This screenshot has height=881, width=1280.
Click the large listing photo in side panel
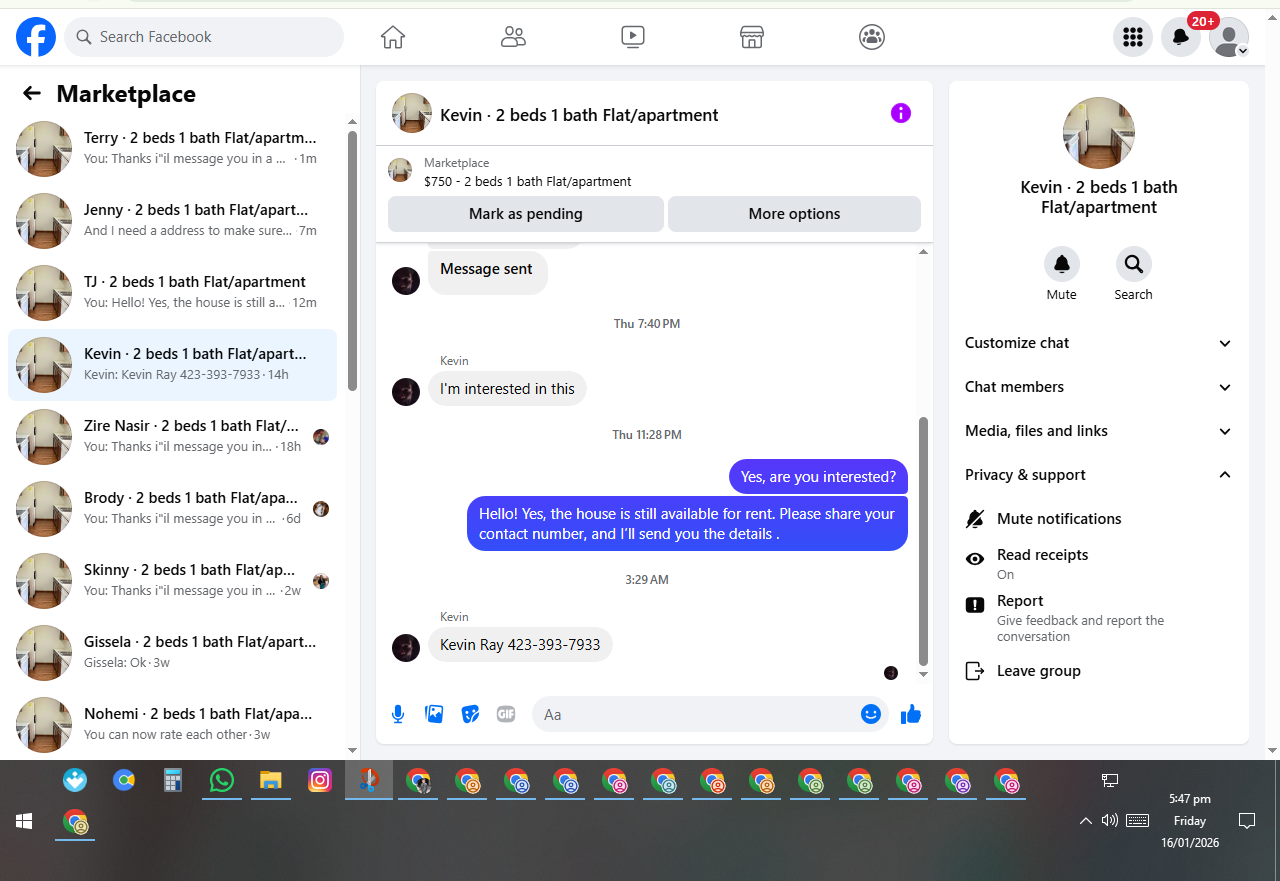pyautogui.click(x=1099, y=133)
